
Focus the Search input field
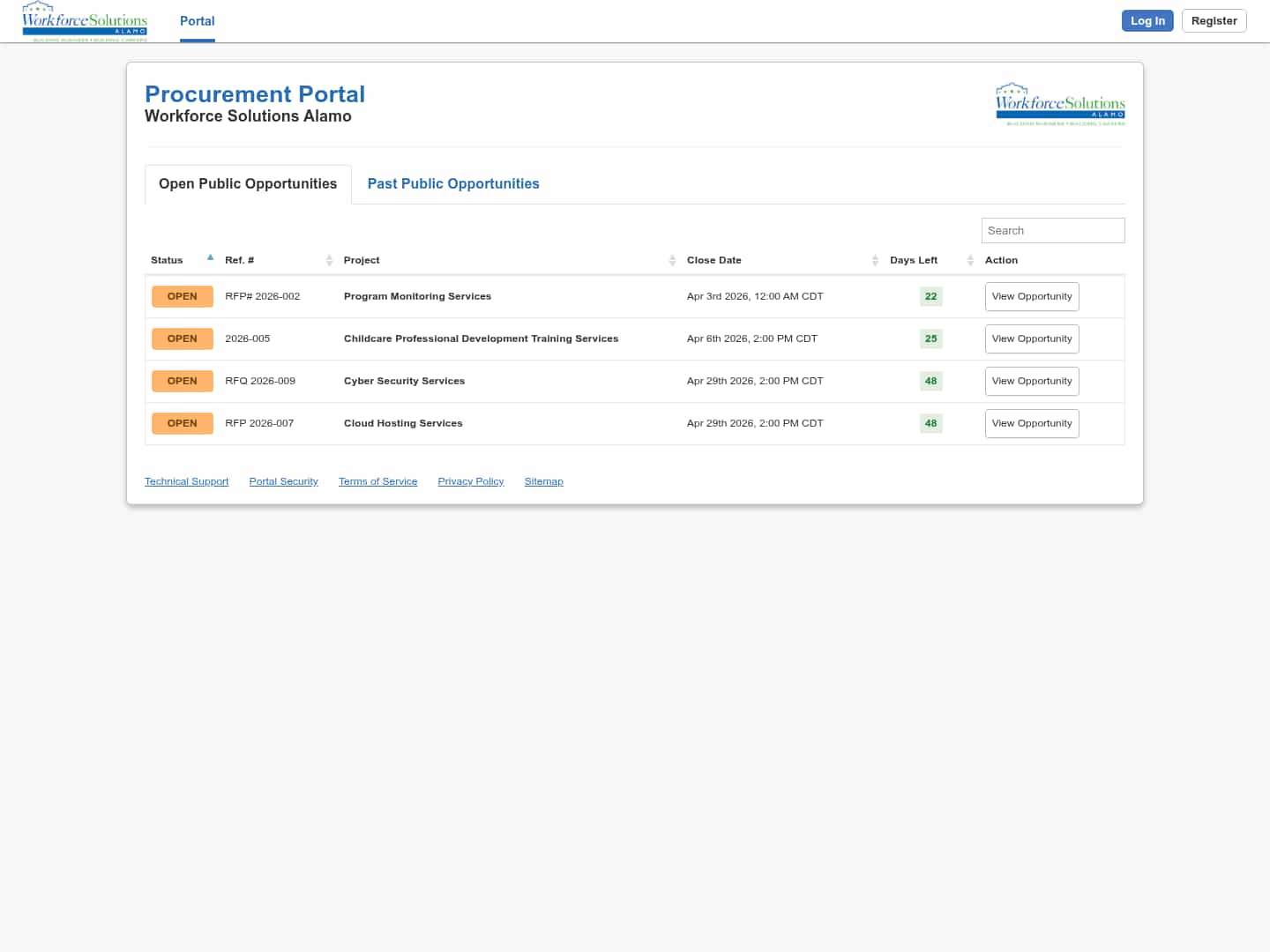tap(1053, 230)
